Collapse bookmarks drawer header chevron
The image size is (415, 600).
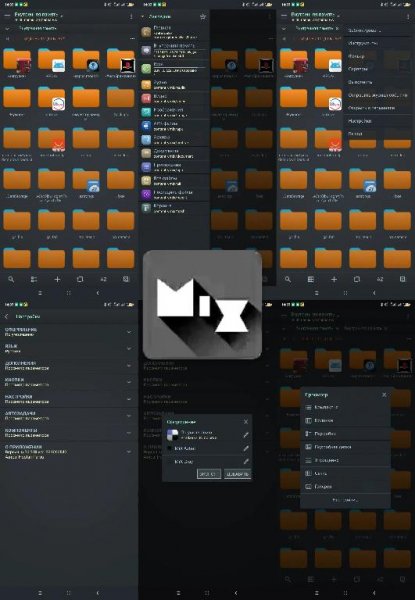pyautogui.click(x=142, y=16)
